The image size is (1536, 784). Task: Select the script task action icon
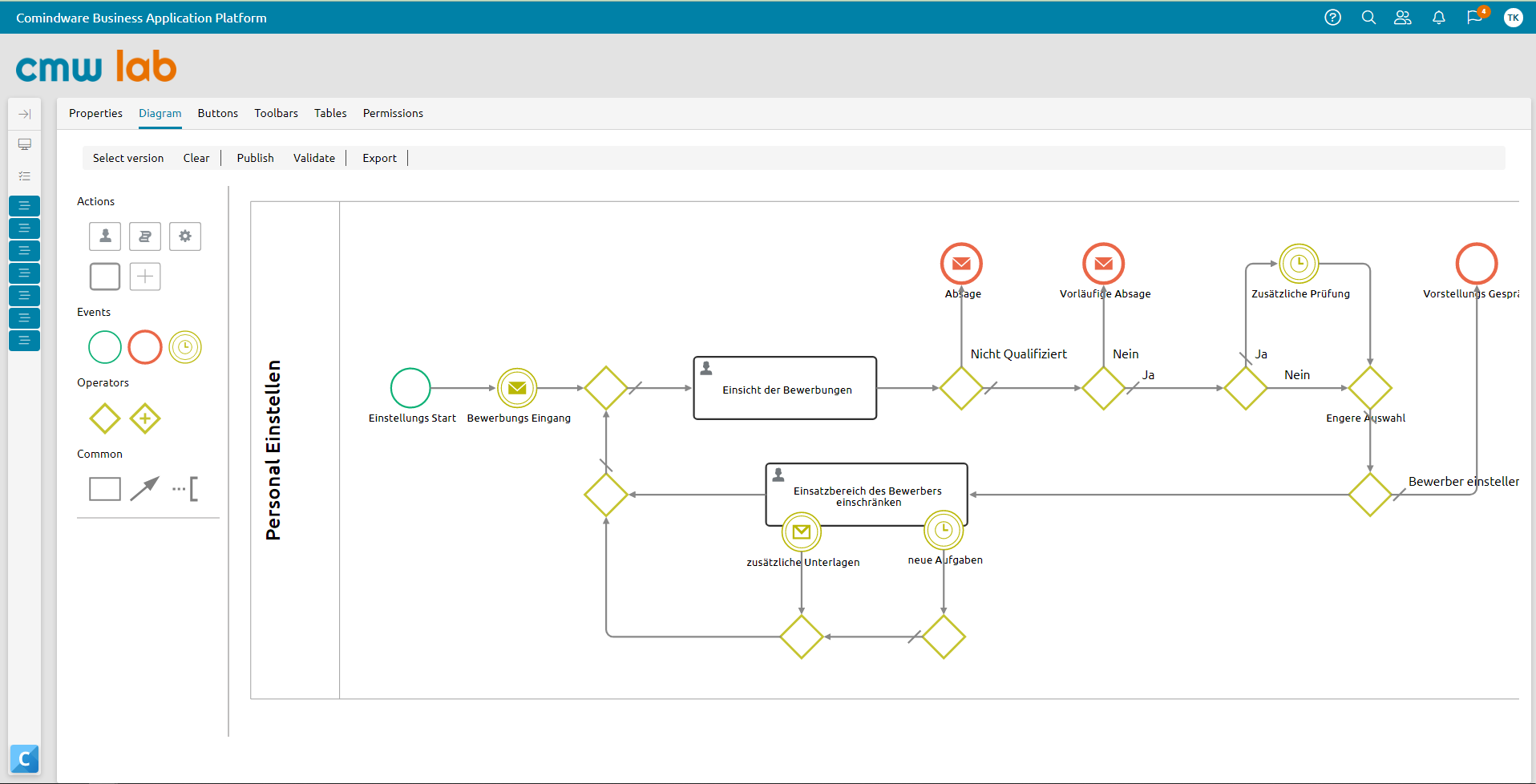pos(145,236)
